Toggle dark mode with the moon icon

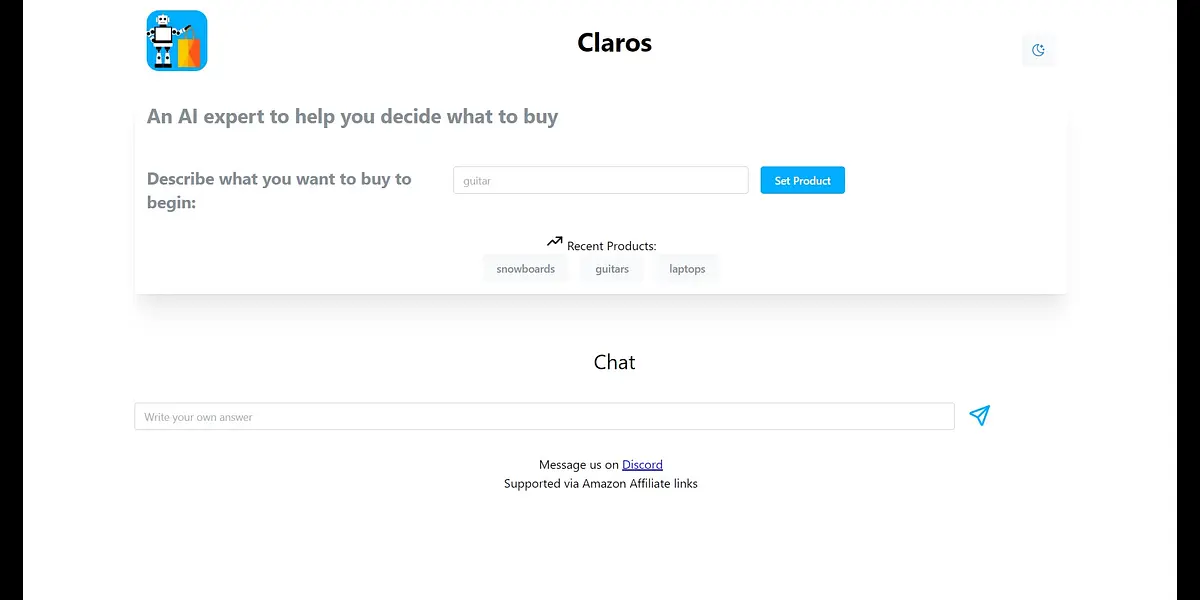[x=1038, y=50]
